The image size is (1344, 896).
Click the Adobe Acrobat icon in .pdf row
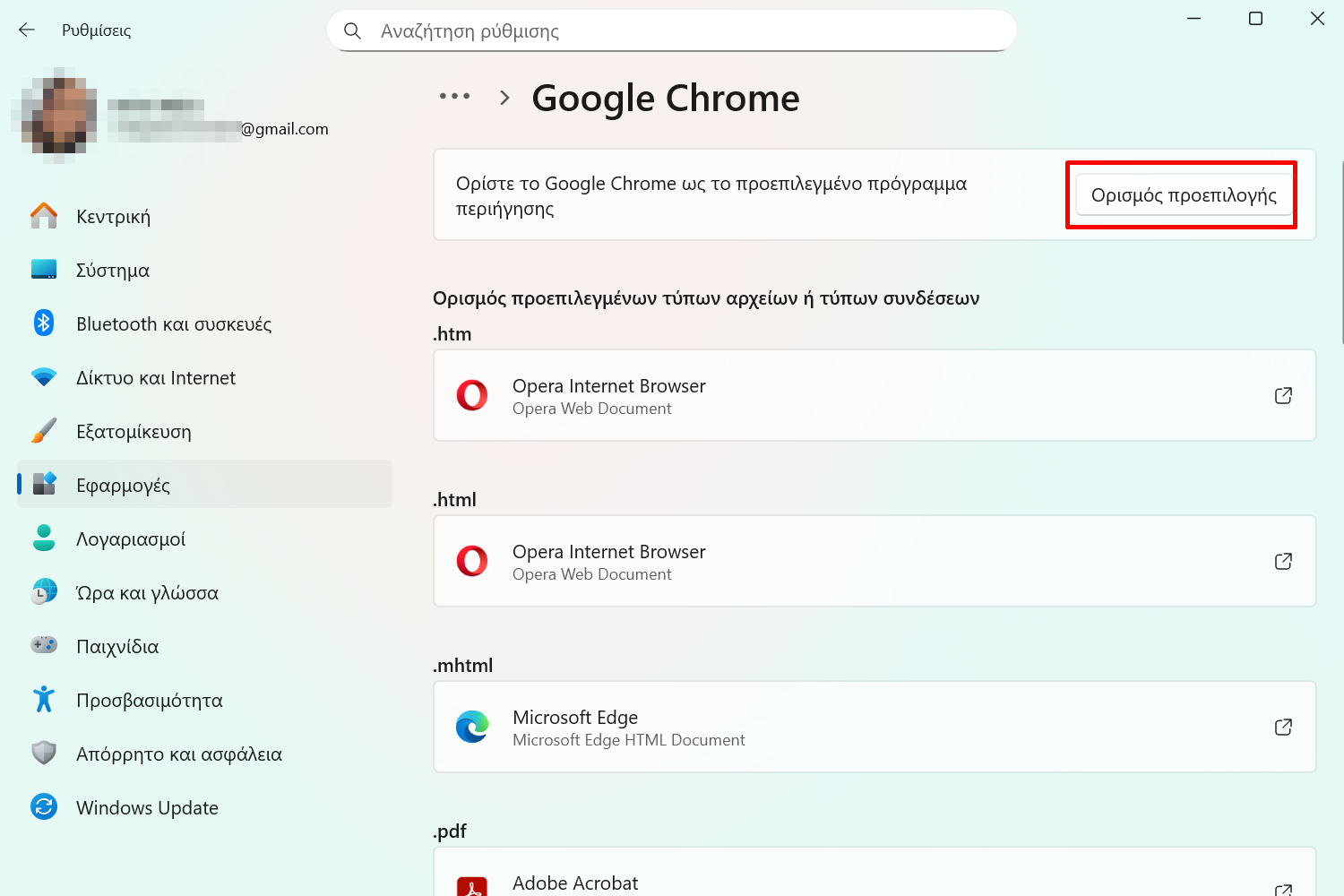[472, 886]
